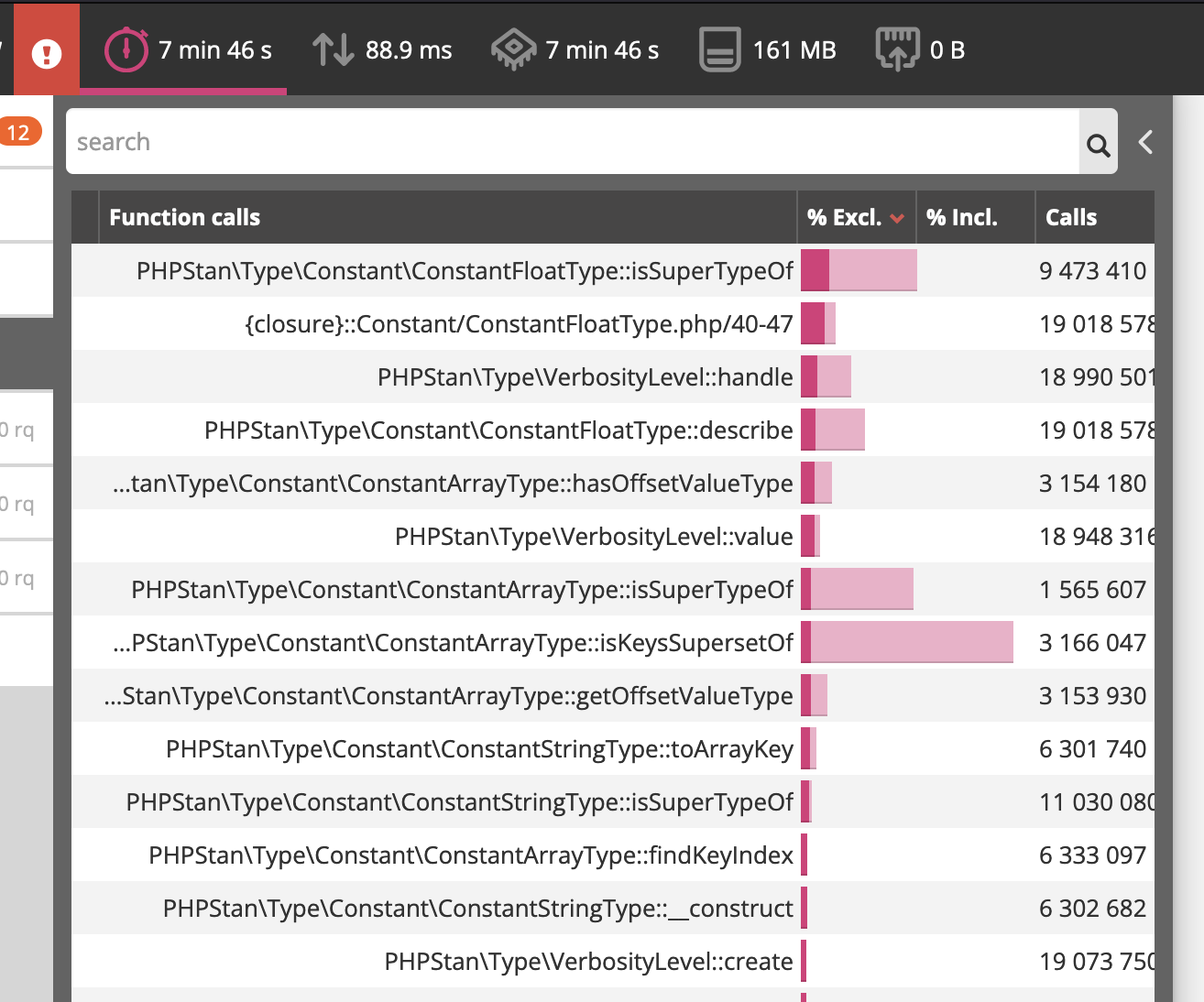The image size is (1204, 1002).
Task: Select ConstantFloatType::describe row
Action: pyautogui.click(x=613, y=430)
